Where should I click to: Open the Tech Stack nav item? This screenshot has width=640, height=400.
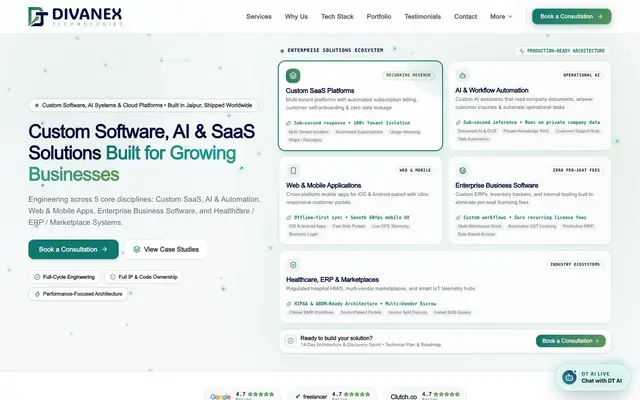click(337, 17)
